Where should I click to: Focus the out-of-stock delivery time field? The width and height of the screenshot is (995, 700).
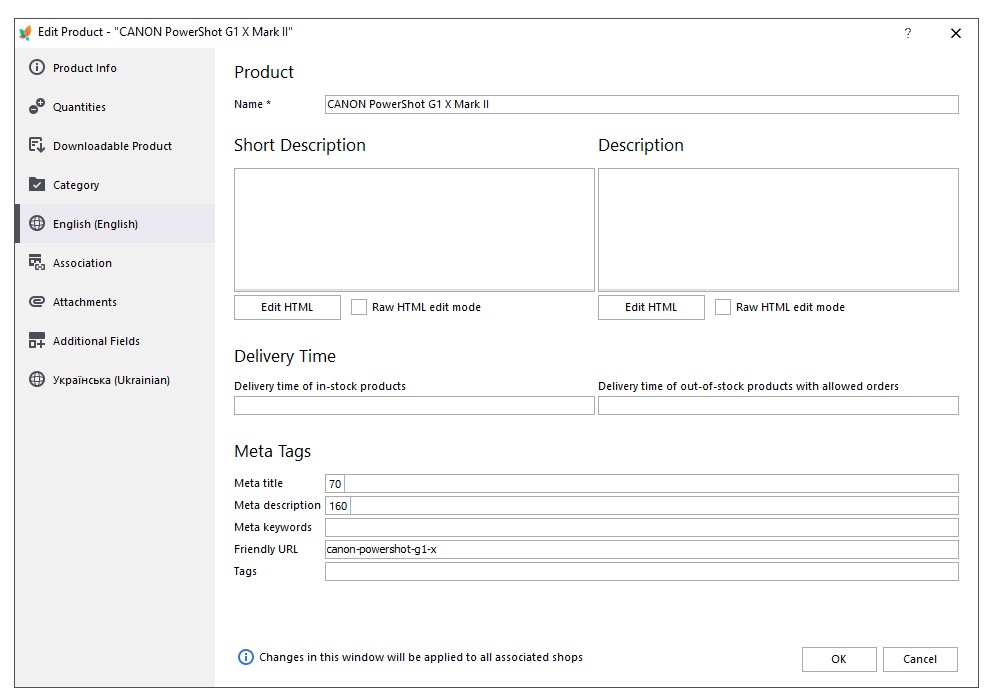tap(778, 406)
